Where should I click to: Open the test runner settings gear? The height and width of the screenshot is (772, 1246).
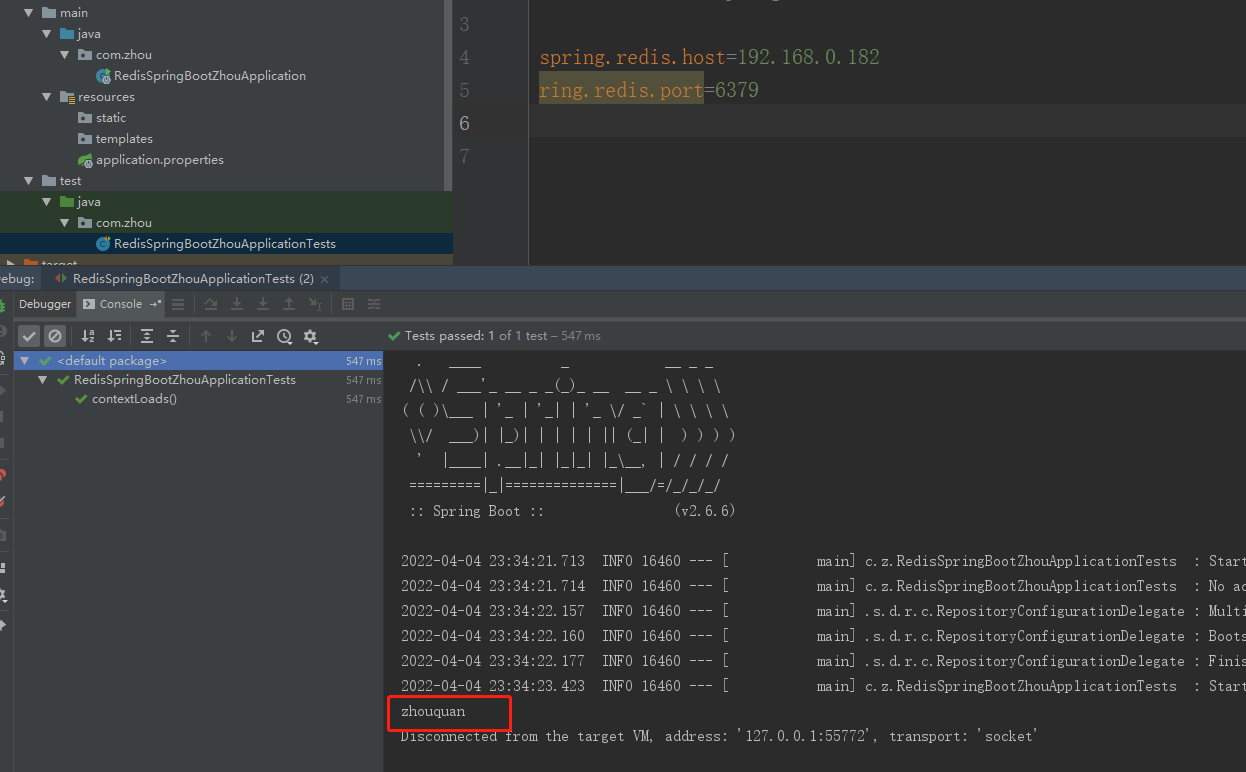310,335
